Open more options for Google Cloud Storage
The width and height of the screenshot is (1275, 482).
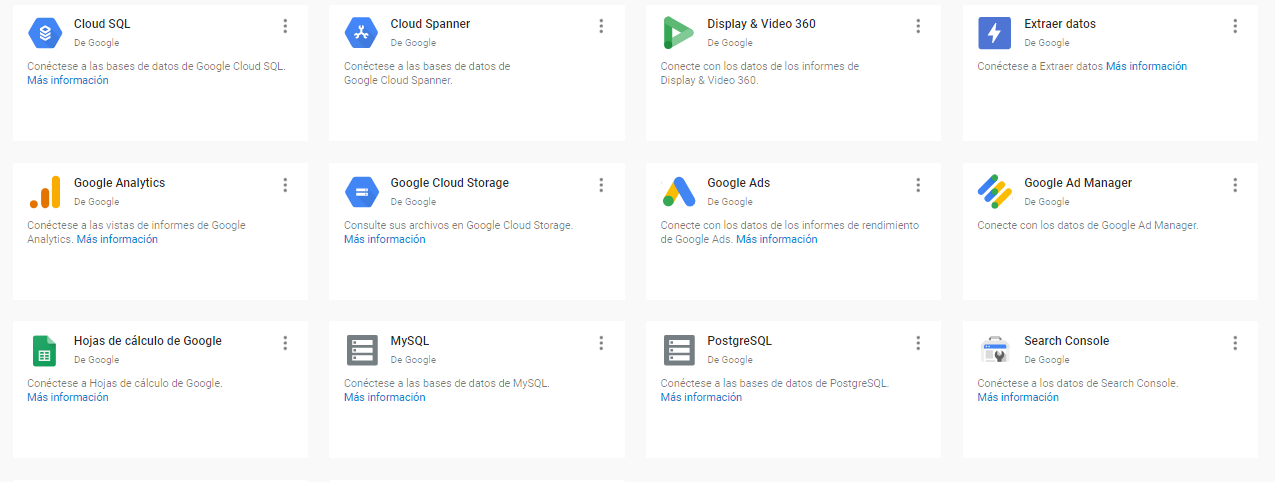point(601,185)
